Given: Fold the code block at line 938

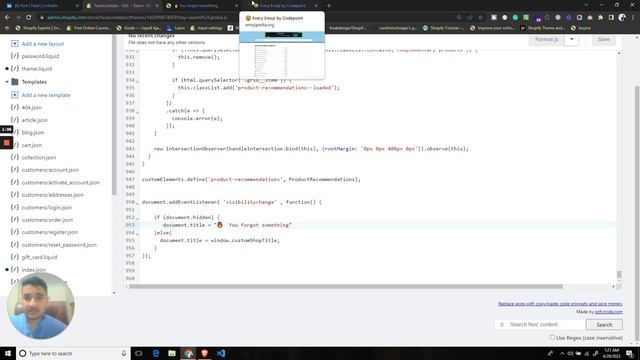Looking at the screenshot, I should (x=137, y=112).
